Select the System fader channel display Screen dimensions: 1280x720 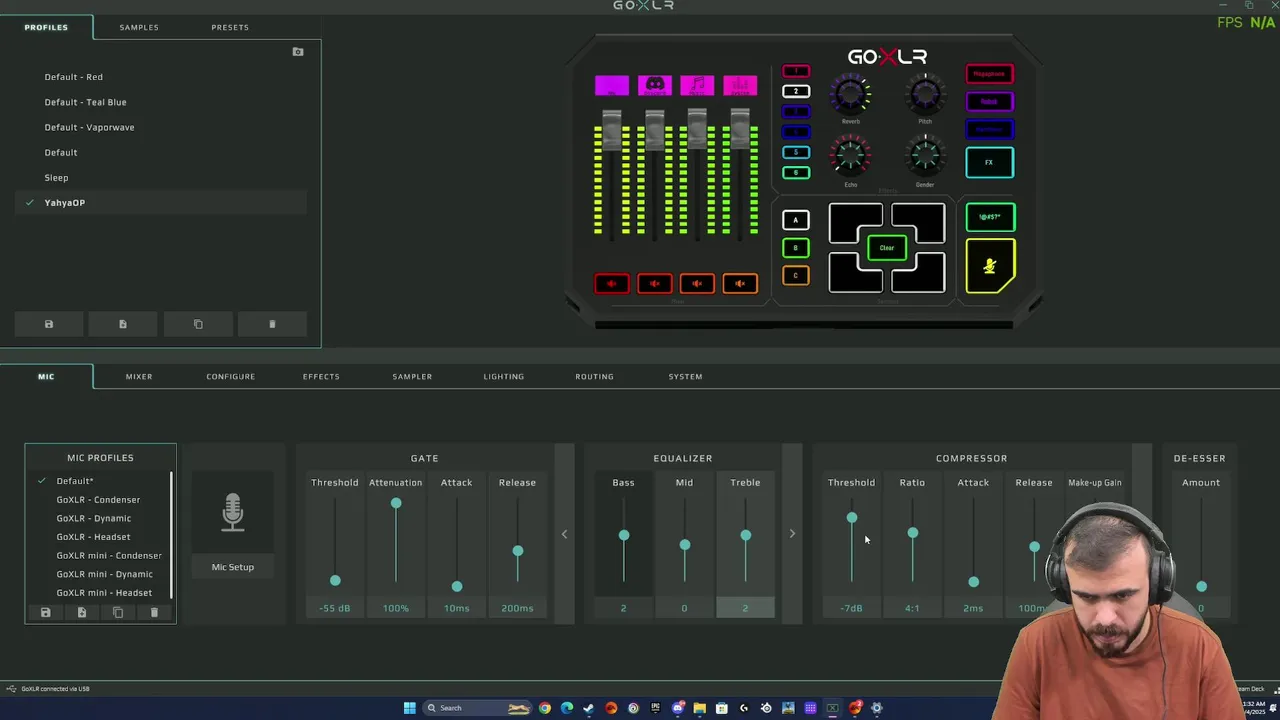(x=740, y=86)
